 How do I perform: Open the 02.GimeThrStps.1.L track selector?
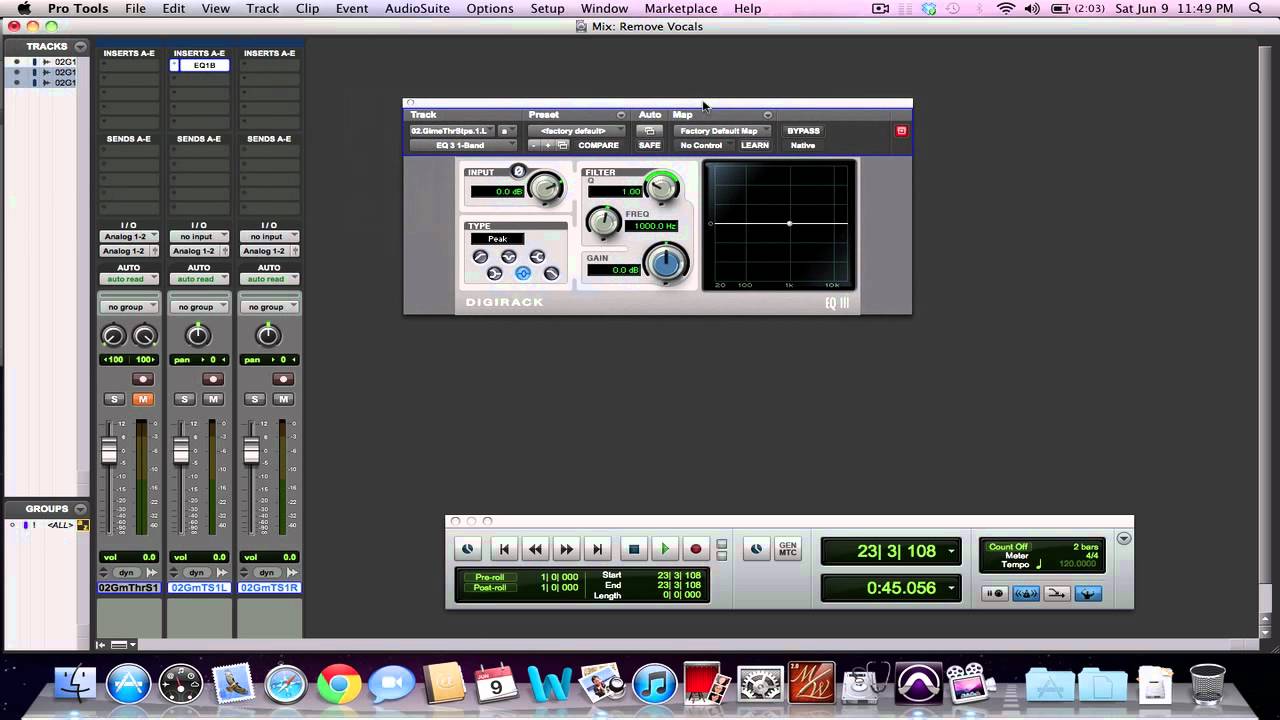click(x=453, y=131)
